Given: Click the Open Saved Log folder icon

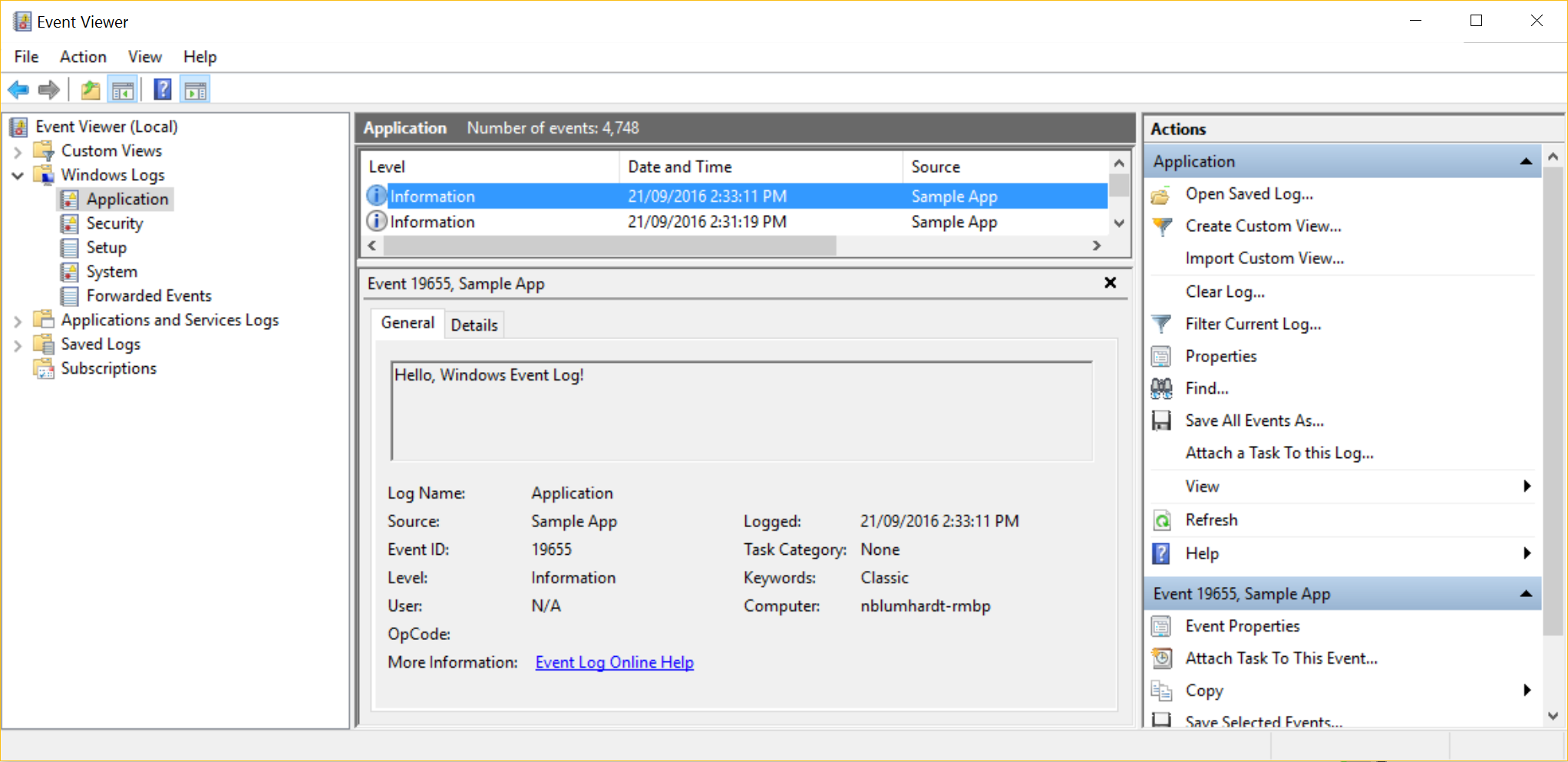Looking at the screenshot, I should (1161, 195).
